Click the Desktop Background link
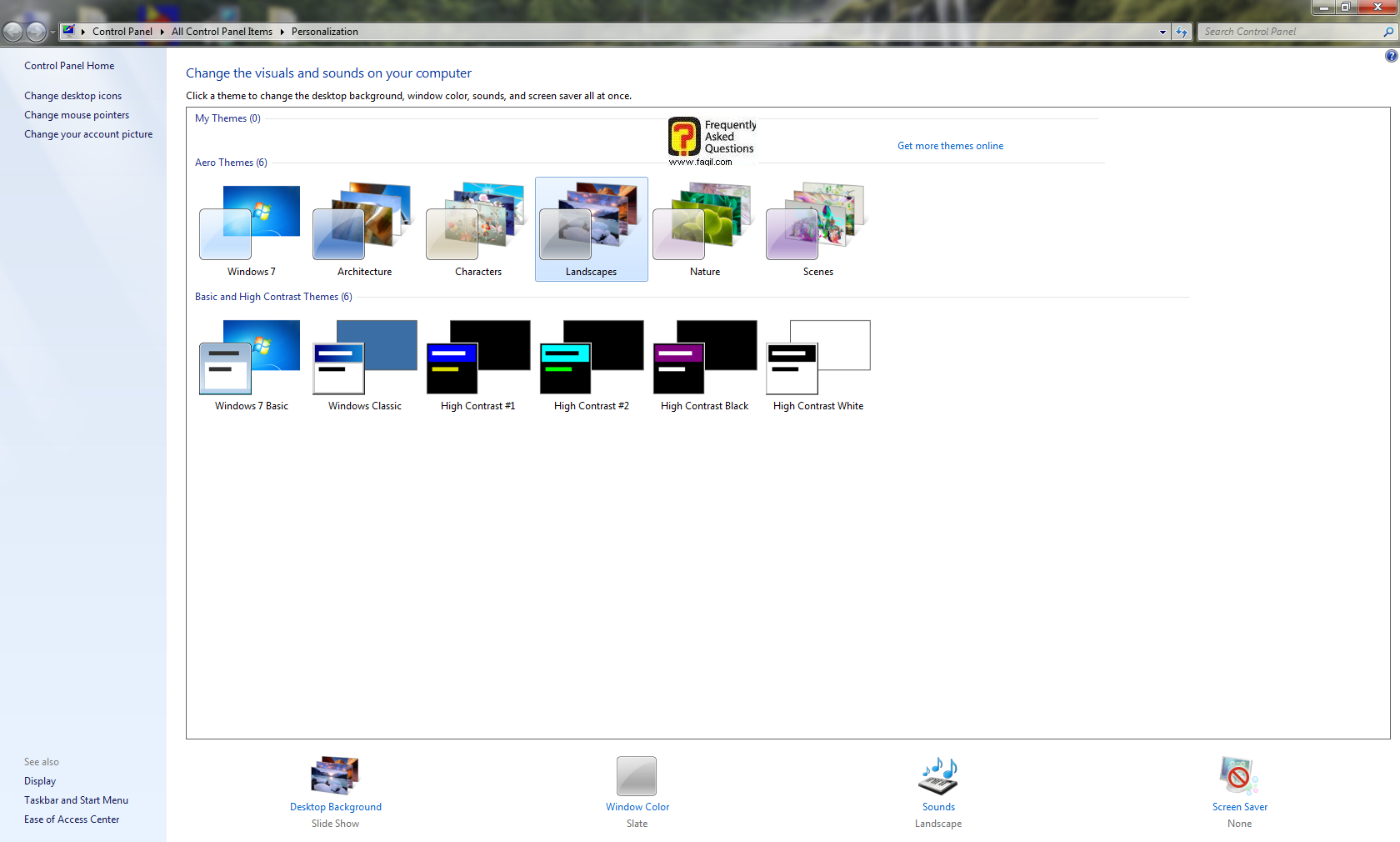The height and width of the screenshot is (842, 1400). point(336,807)
